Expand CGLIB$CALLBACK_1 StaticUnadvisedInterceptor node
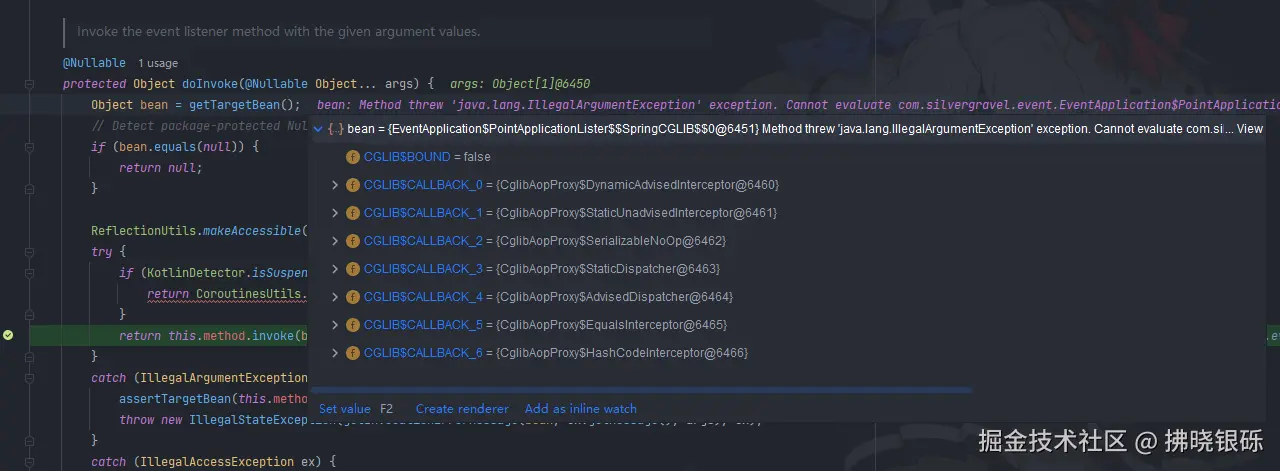The image size is (1280, 471). click(x=335, y=213)
